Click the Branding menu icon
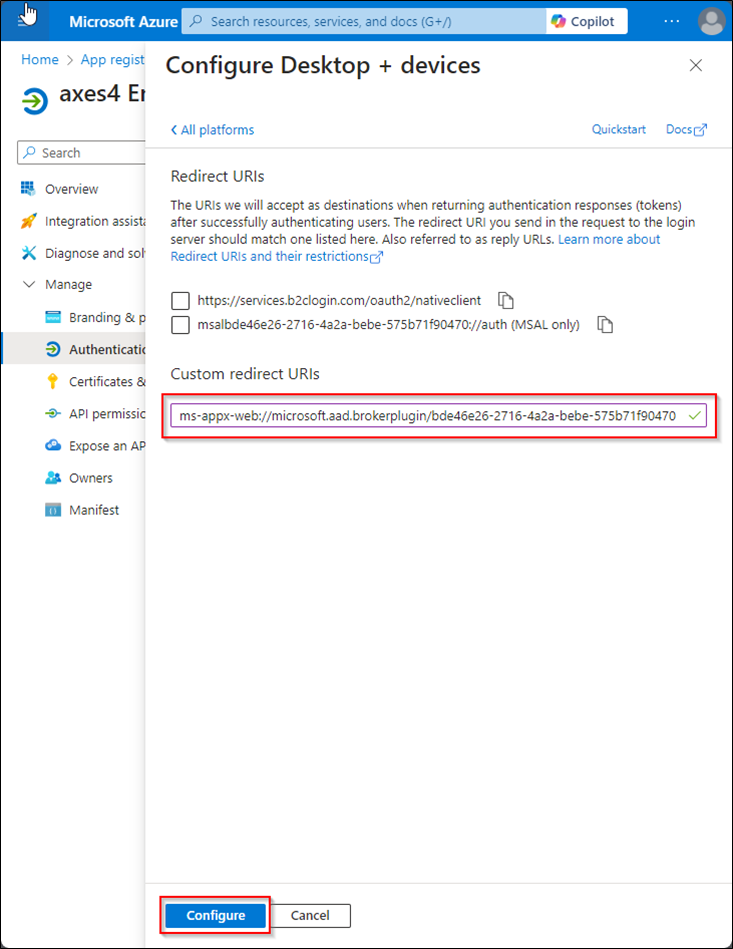 (x=53, y=317)
